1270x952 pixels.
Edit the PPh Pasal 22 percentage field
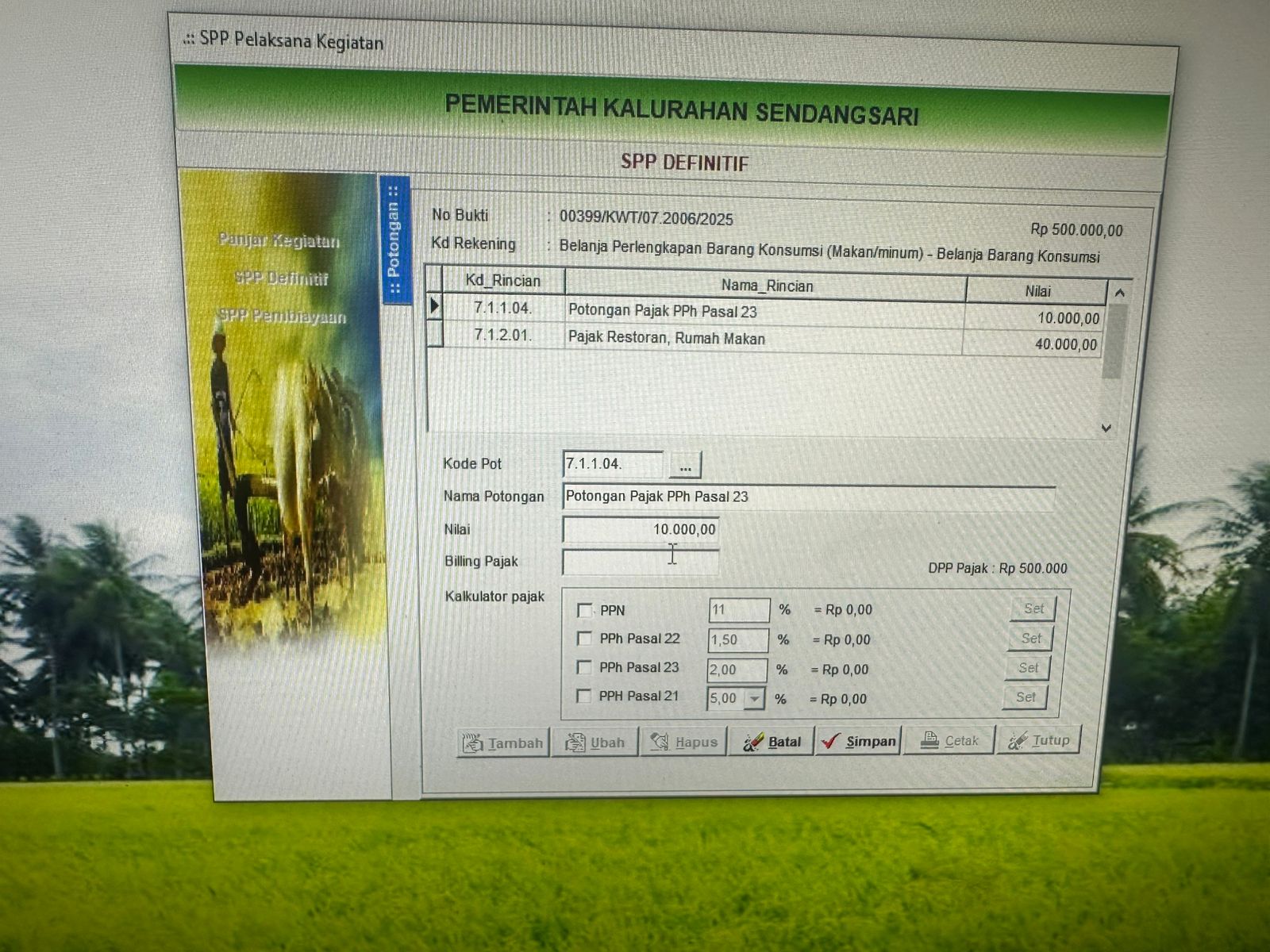(738, 639)
